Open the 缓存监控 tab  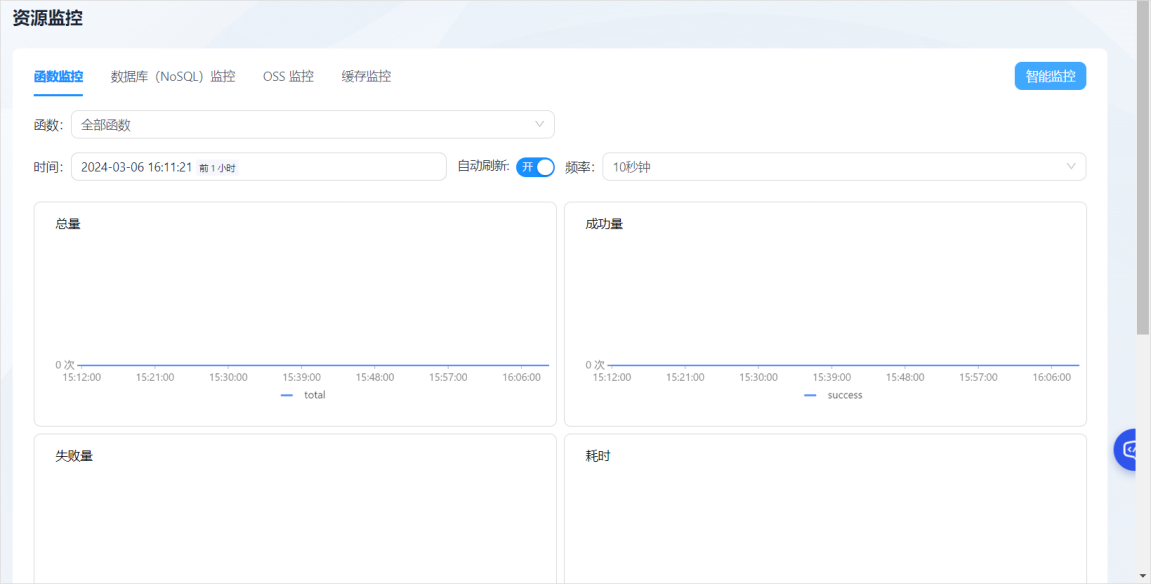point(366,76)
